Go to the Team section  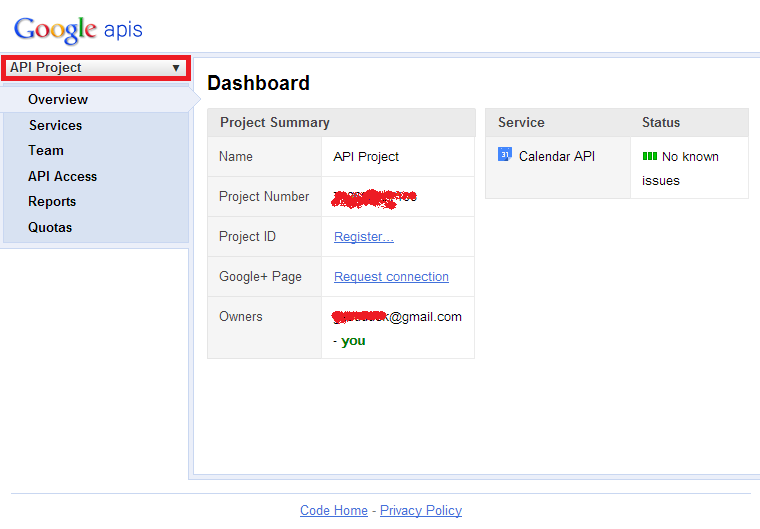pos(46,150)
